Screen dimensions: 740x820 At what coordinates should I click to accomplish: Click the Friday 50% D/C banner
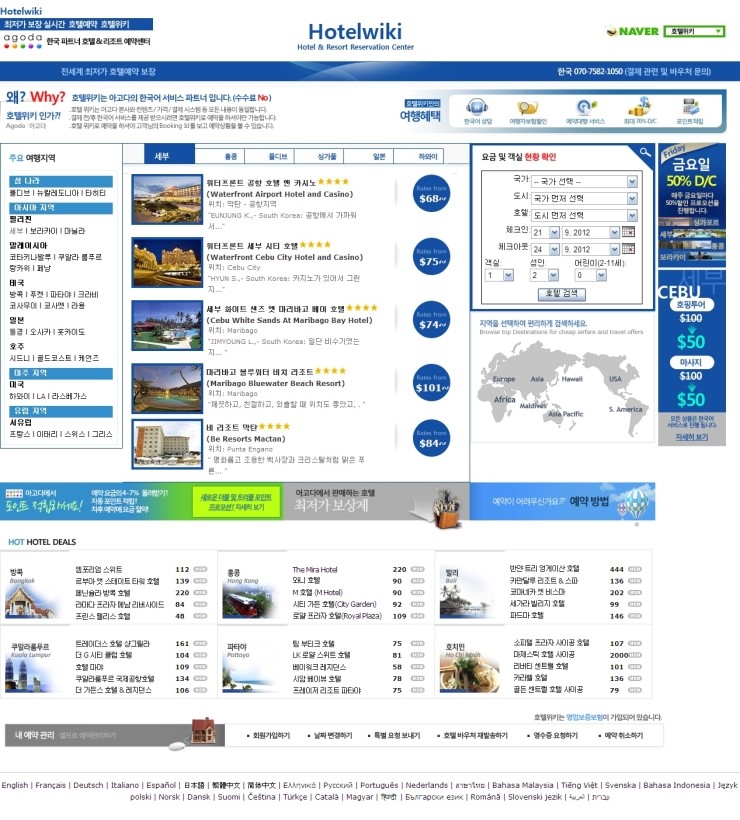click(x=691, y=204)
